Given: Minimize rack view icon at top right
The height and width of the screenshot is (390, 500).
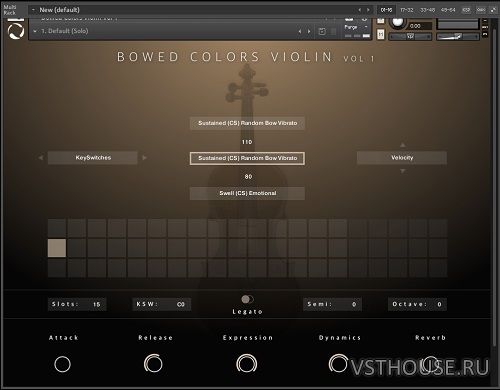Looking at the screenshot, I should (493, 10).
